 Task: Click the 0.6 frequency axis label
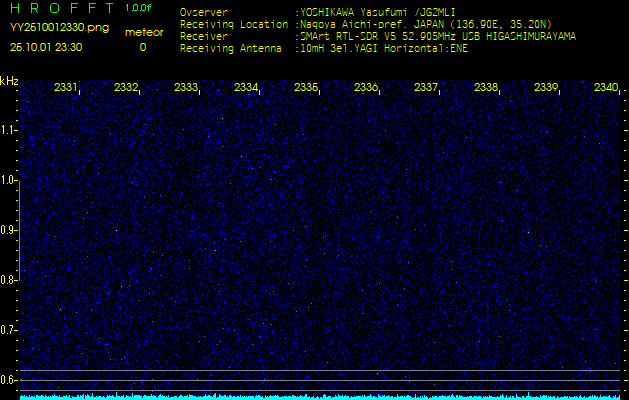[x=9, y=379]
